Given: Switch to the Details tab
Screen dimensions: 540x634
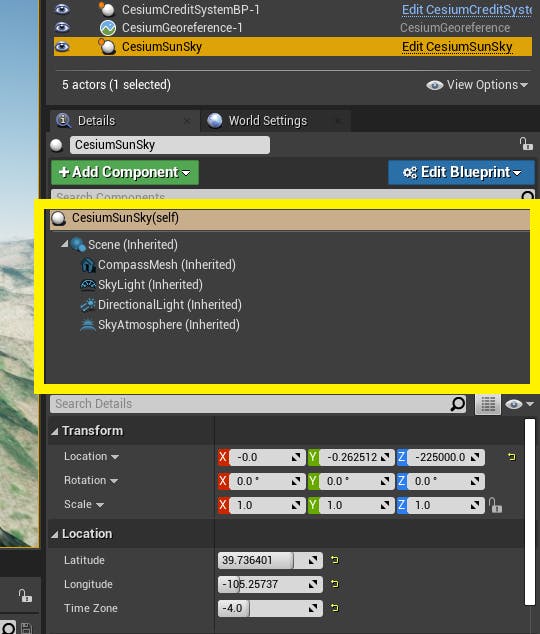Looking at the screenshot, I should pos(96,120).
